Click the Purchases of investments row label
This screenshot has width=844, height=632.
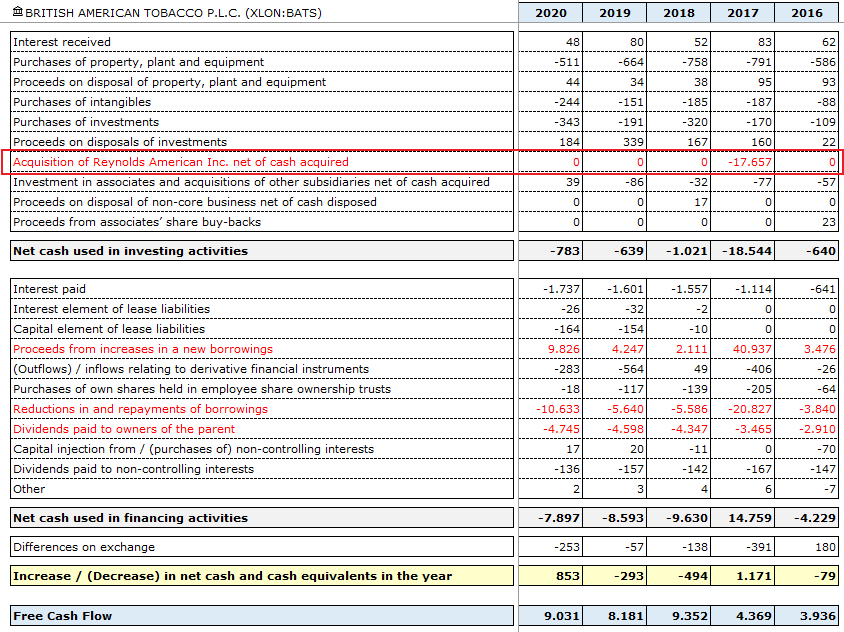[x=86, y=122]
